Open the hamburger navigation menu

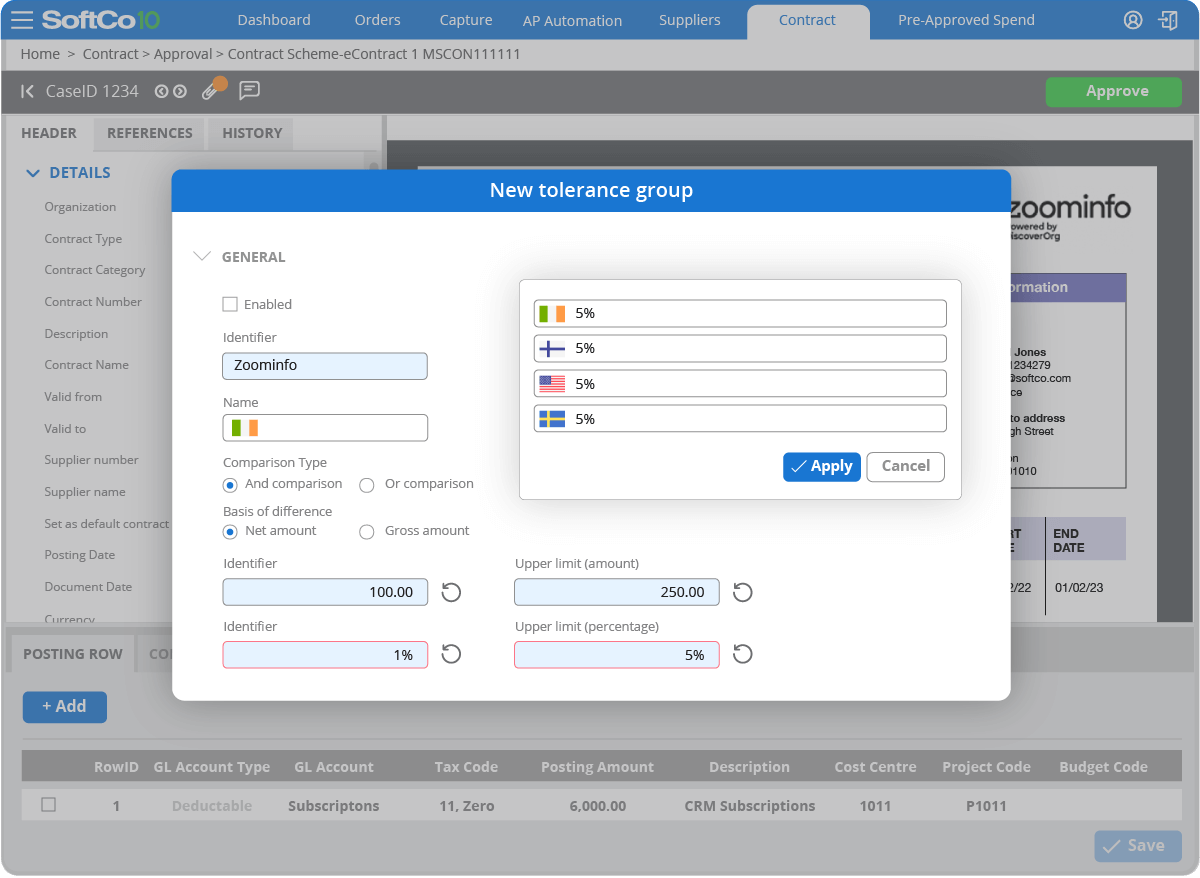[x=22, y=18]
